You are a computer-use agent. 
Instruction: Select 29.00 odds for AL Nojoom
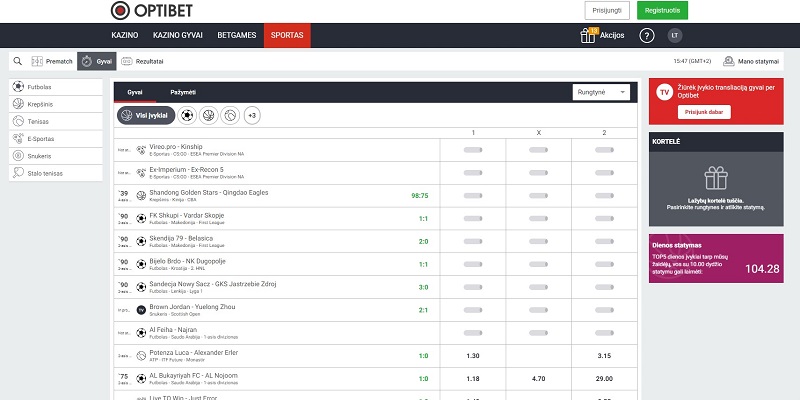coord(604,379)
